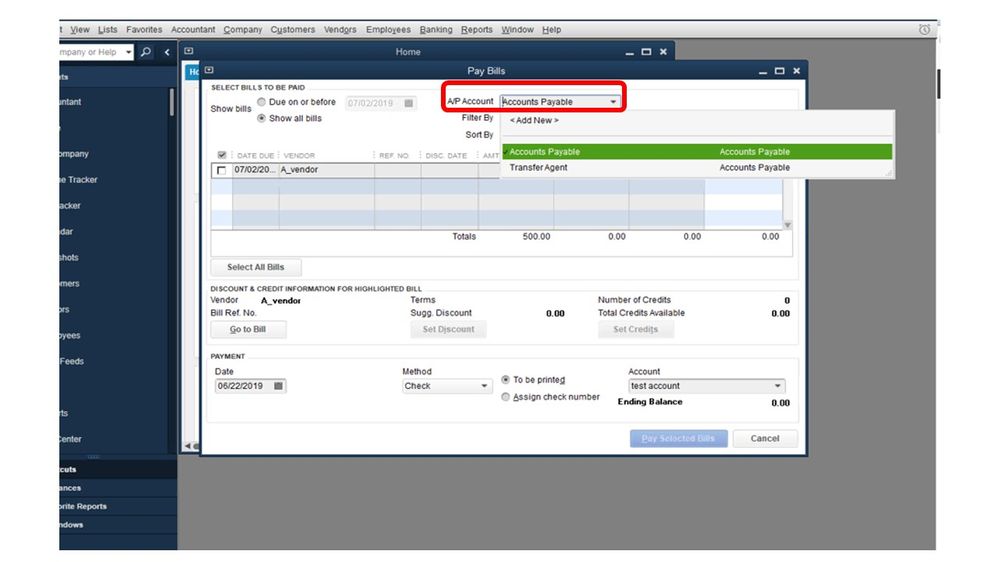This screenshot has width=999, height=562.
Task: Open the Help menu
Action: point(552,29)
